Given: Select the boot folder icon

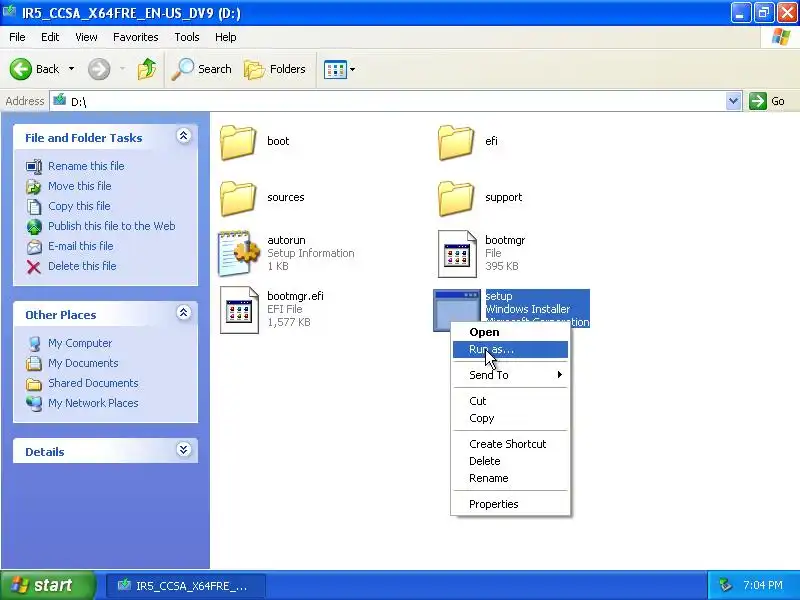Looking at the screenshot, I should pos(238,142).
